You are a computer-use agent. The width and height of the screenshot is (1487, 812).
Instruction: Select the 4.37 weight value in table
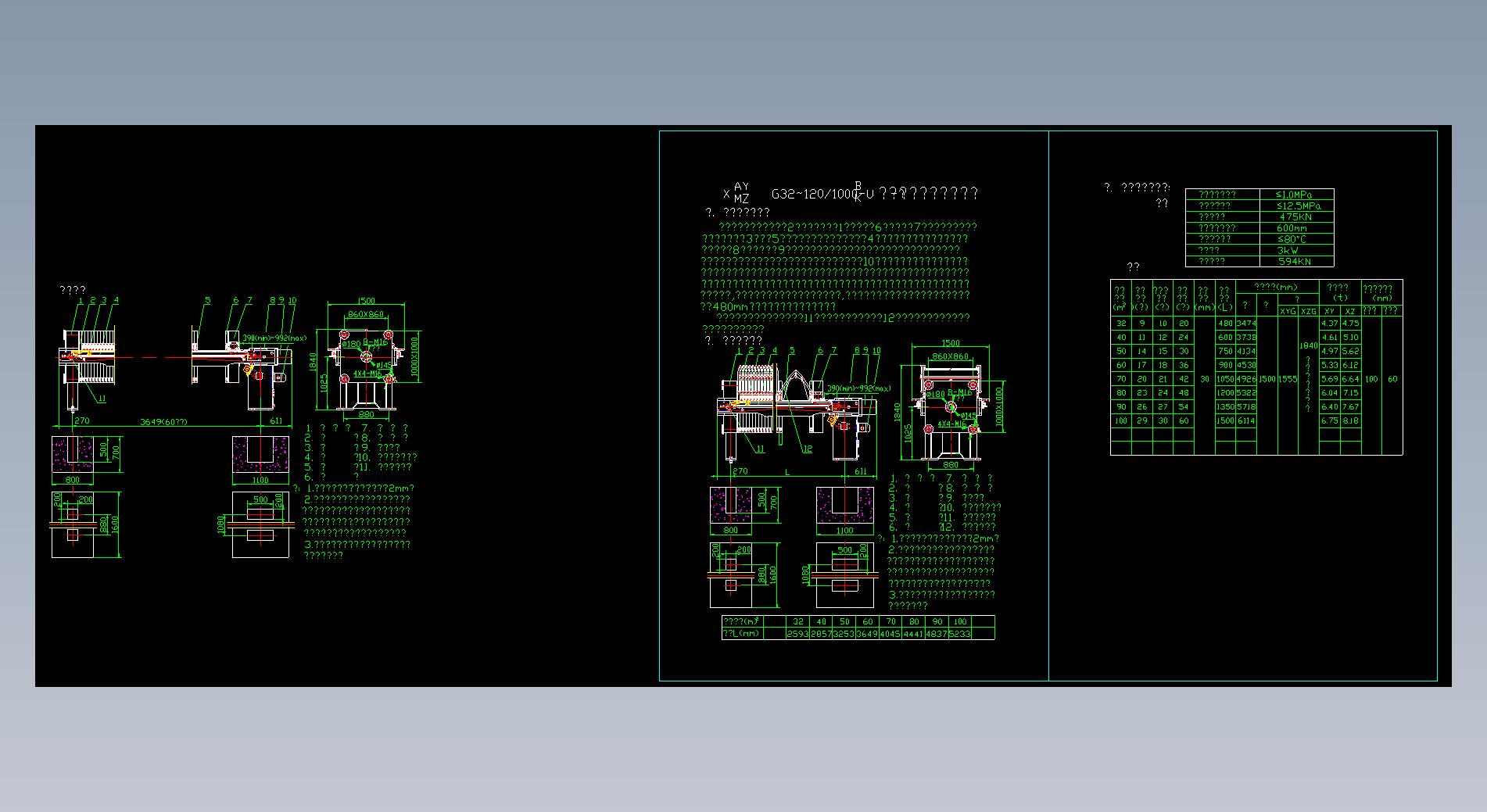click(x=1329, y=323)
